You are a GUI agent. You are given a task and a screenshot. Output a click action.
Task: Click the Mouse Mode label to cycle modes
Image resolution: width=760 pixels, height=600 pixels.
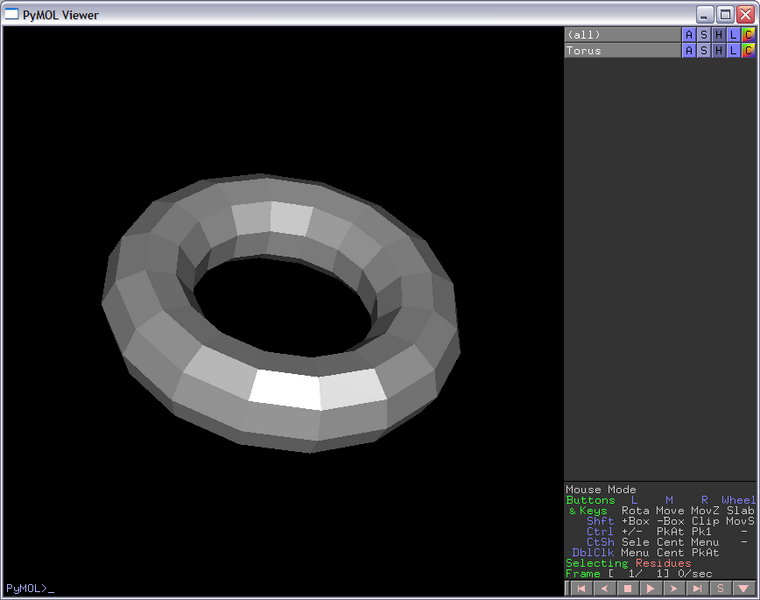click(x=600, y=490)
